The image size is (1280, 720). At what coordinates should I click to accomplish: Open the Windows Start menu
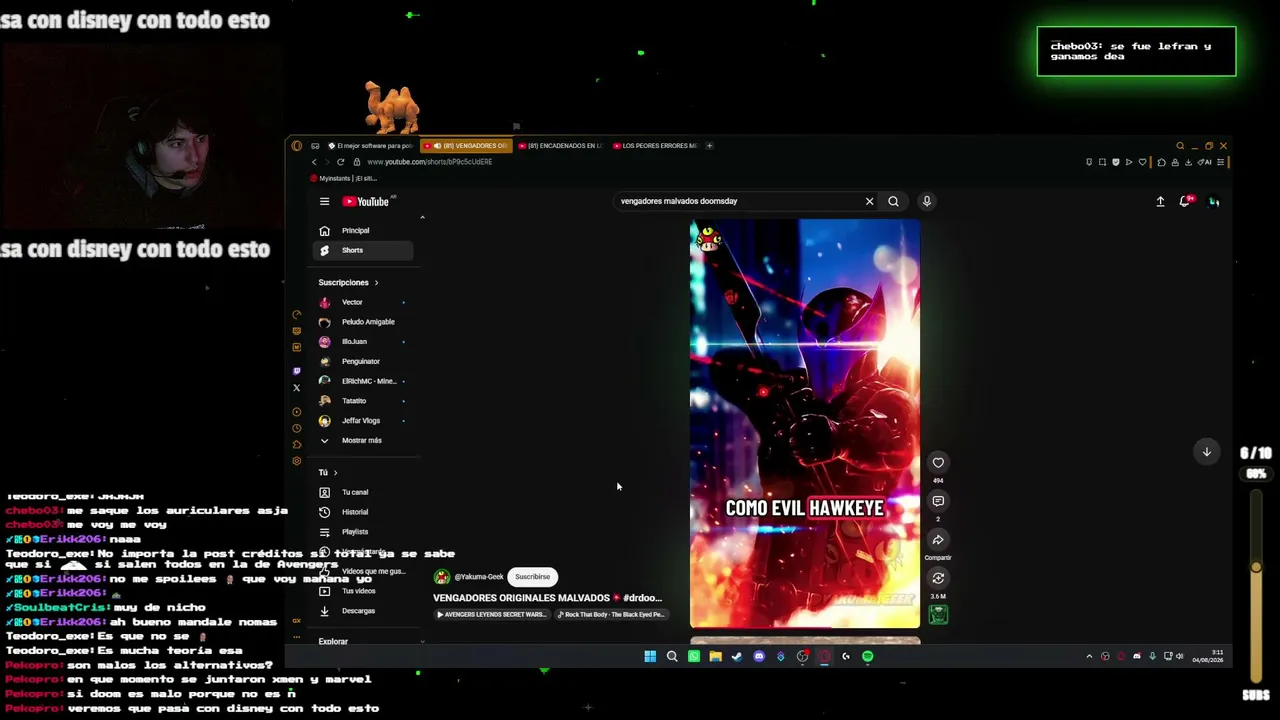650,657
